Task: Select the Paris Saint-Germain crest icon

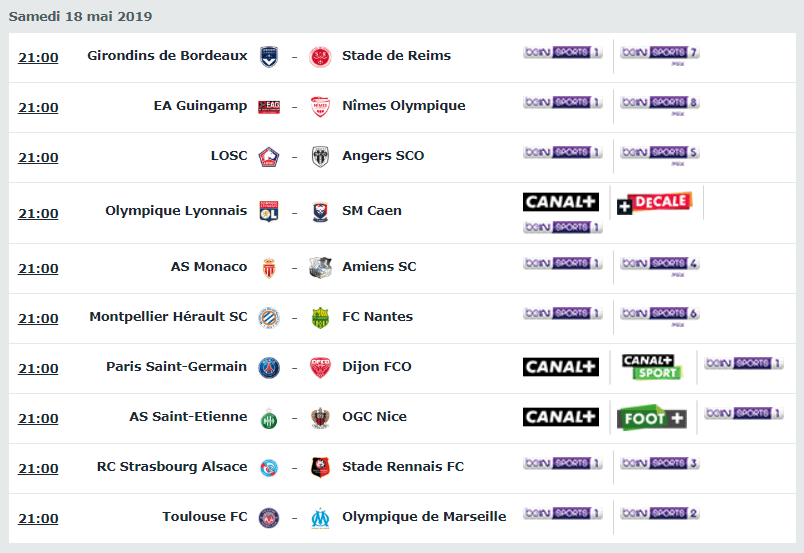Action: [x=269, y=368]
